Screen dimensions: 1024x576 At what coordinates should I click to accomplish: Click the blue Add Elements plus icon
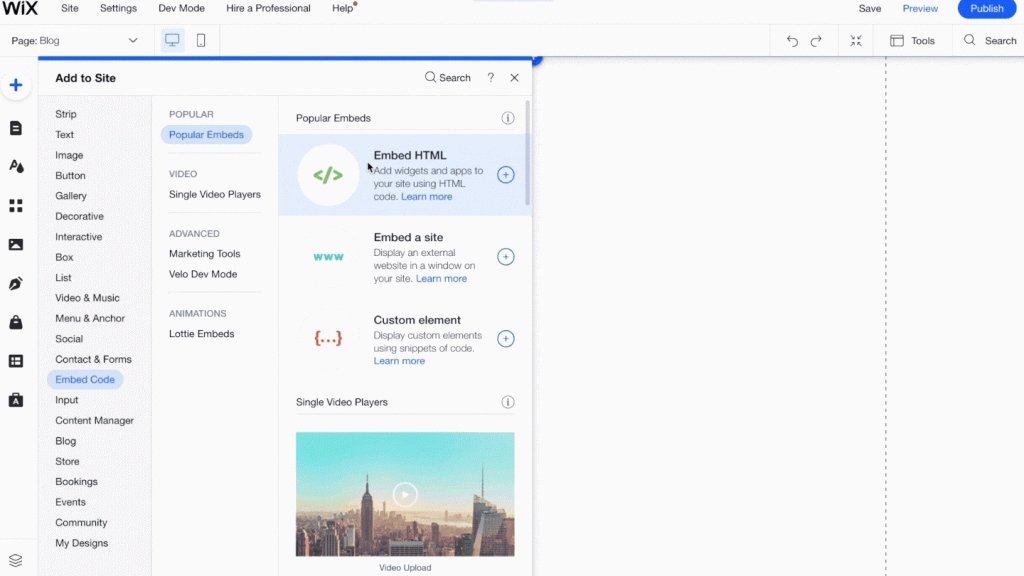[16, 85]
